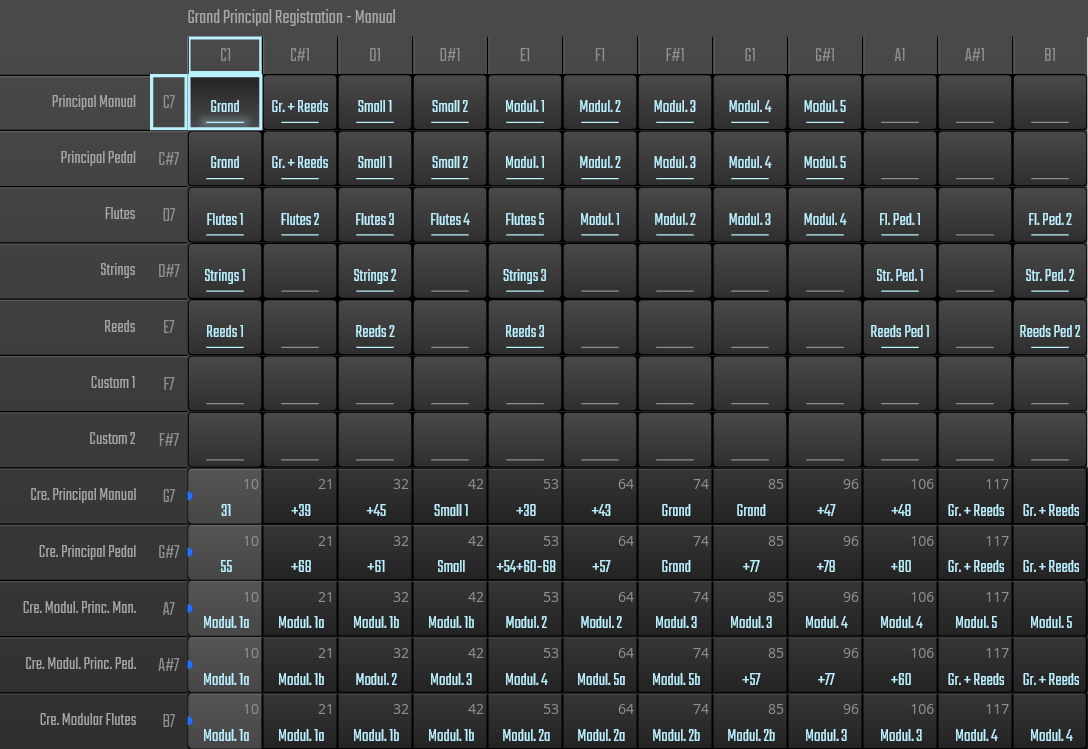The width and height of the screenshot is (1088, 749).
Task: Select Small 1 step in Cre. Principal Manual
Action: (450, 497)
